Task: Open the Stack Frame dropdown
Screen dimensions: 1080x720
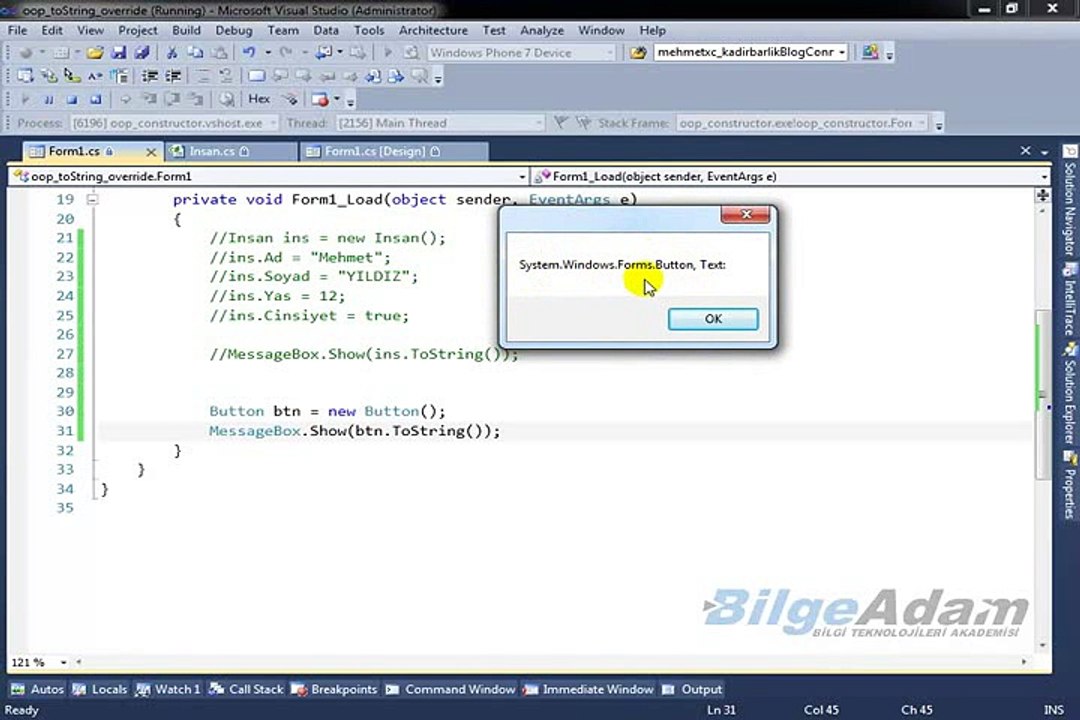Action: 922,123
